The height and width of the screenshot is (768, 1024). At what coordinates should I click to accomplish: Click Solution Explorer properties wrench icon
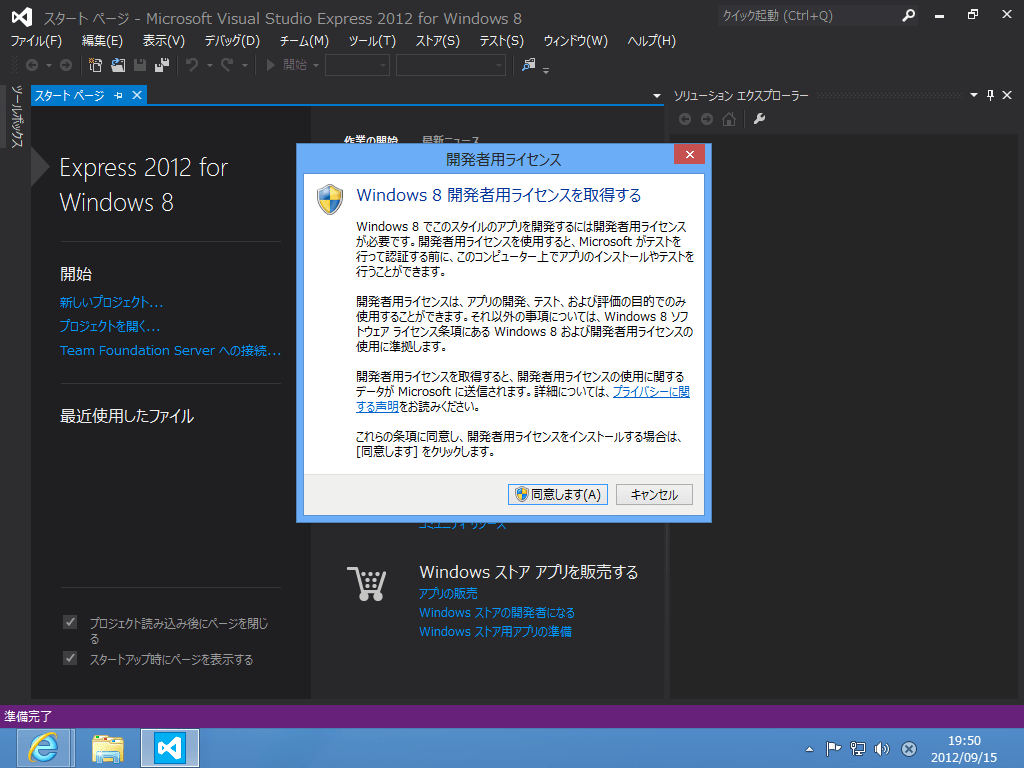(x=760, y=119)
